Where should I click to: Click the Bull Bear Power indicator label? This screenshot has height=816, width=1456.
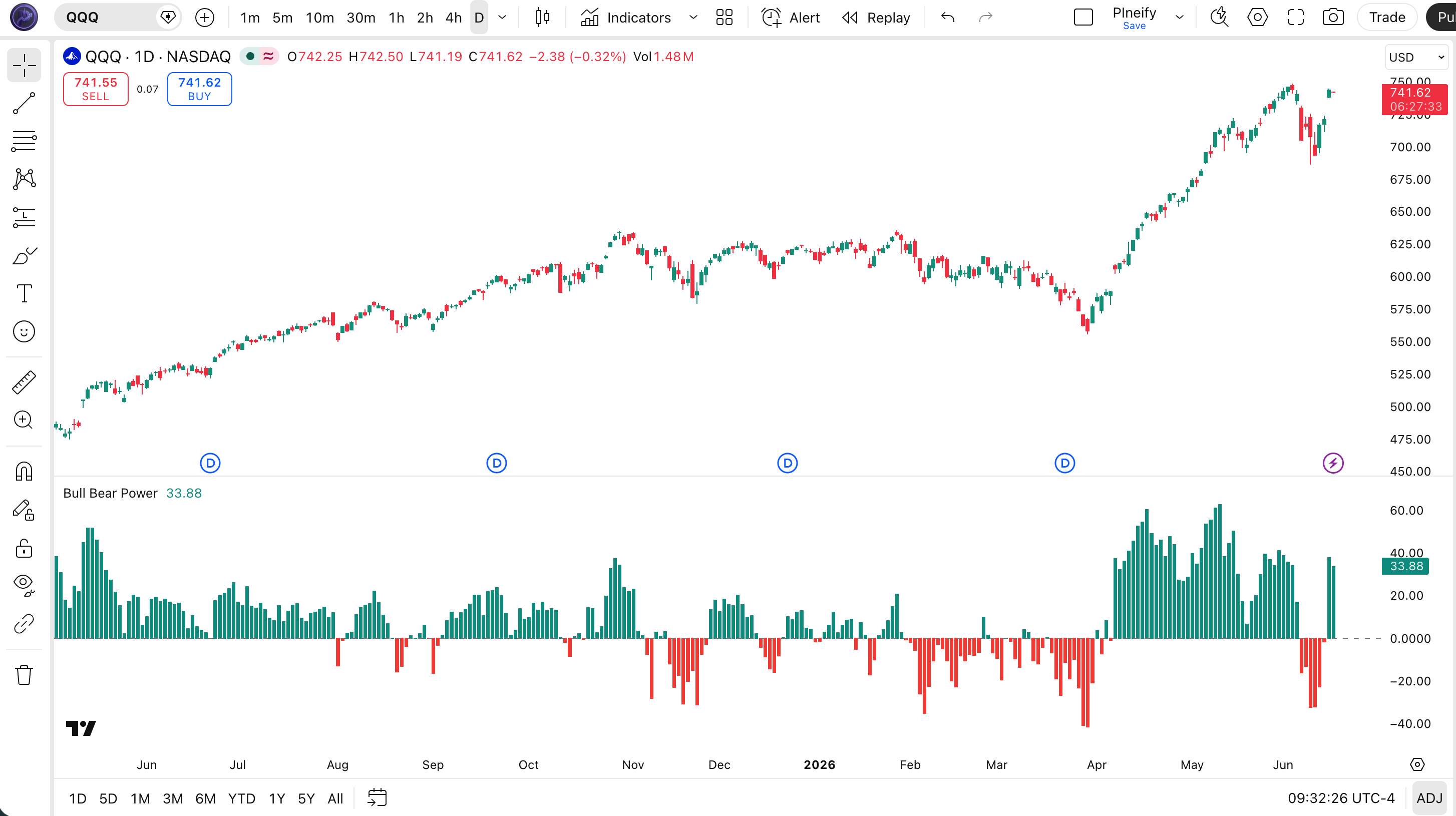[110, 493]
